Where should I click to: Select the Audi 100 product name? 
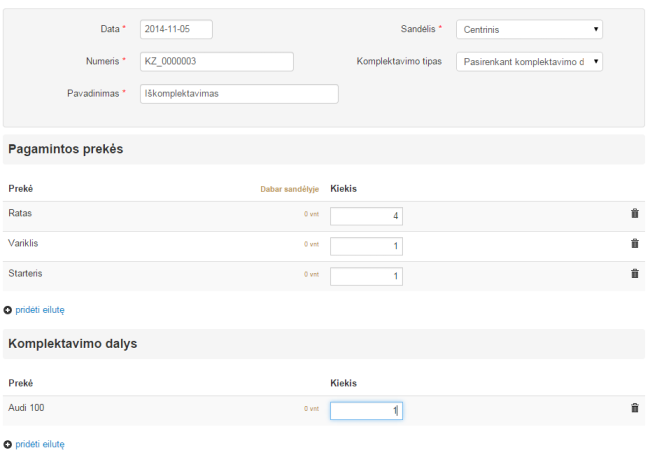pos(26,408)
